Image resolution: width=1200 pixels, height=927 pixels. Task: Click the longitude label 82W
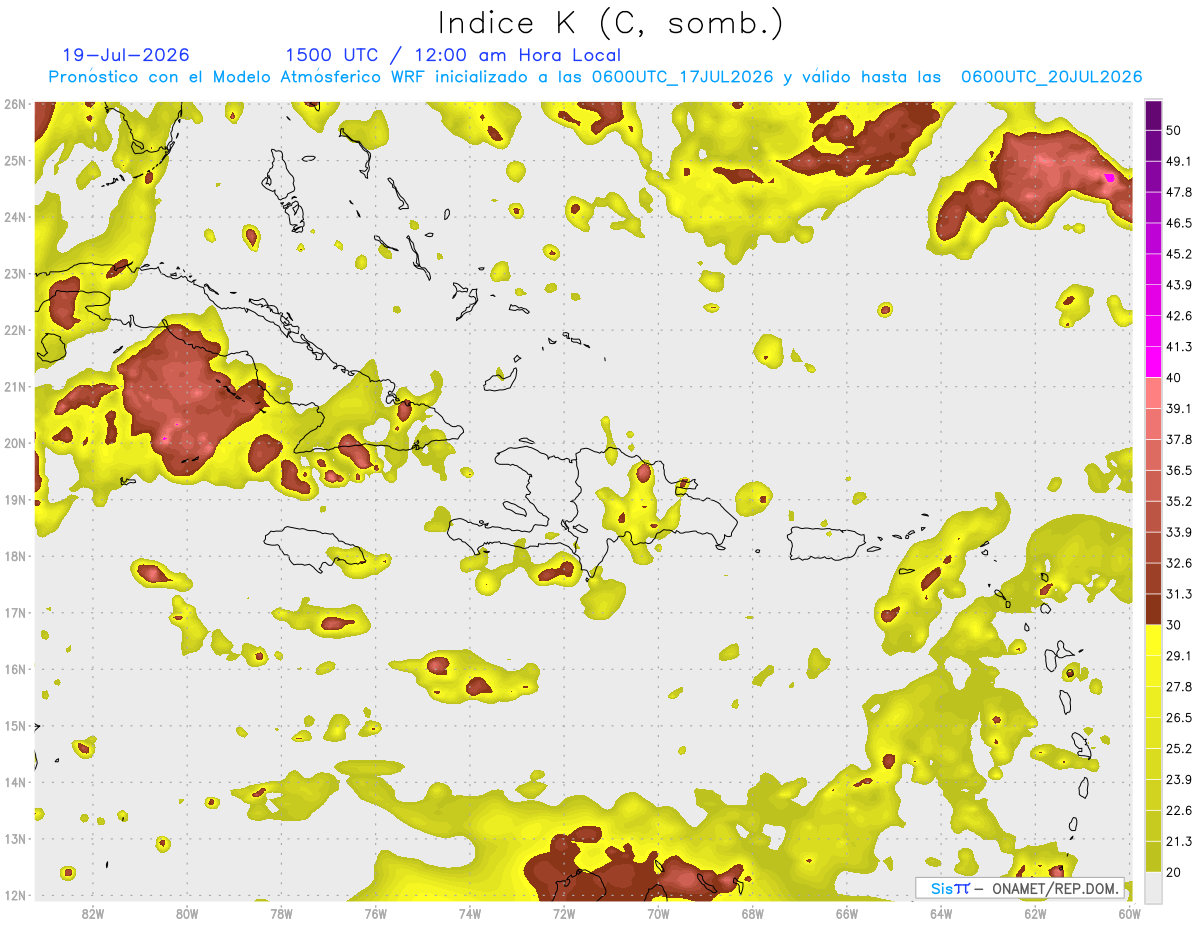tap(92, 913)
